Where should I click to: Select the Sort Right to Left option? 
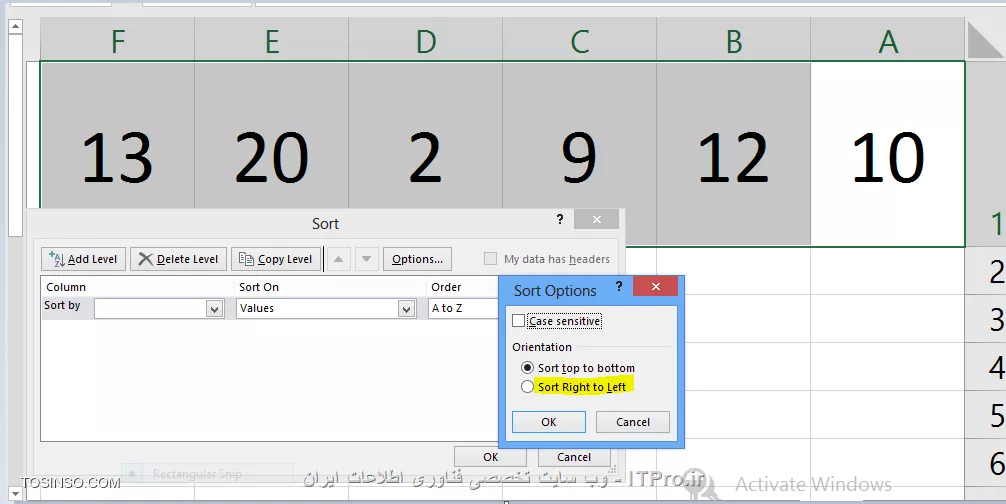coord(527,387)
